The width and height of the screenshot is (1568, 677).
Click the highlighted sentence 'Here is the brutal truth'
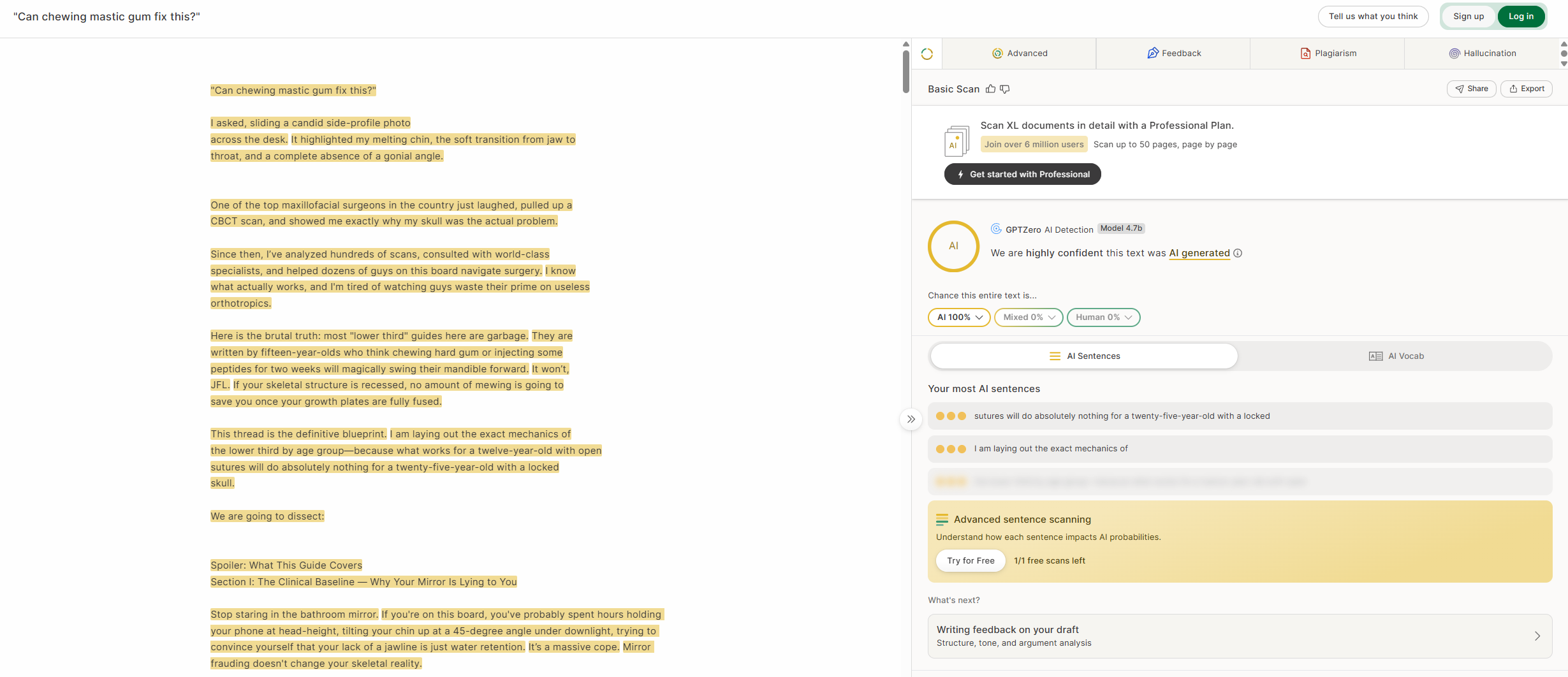(x=369, y=336)
